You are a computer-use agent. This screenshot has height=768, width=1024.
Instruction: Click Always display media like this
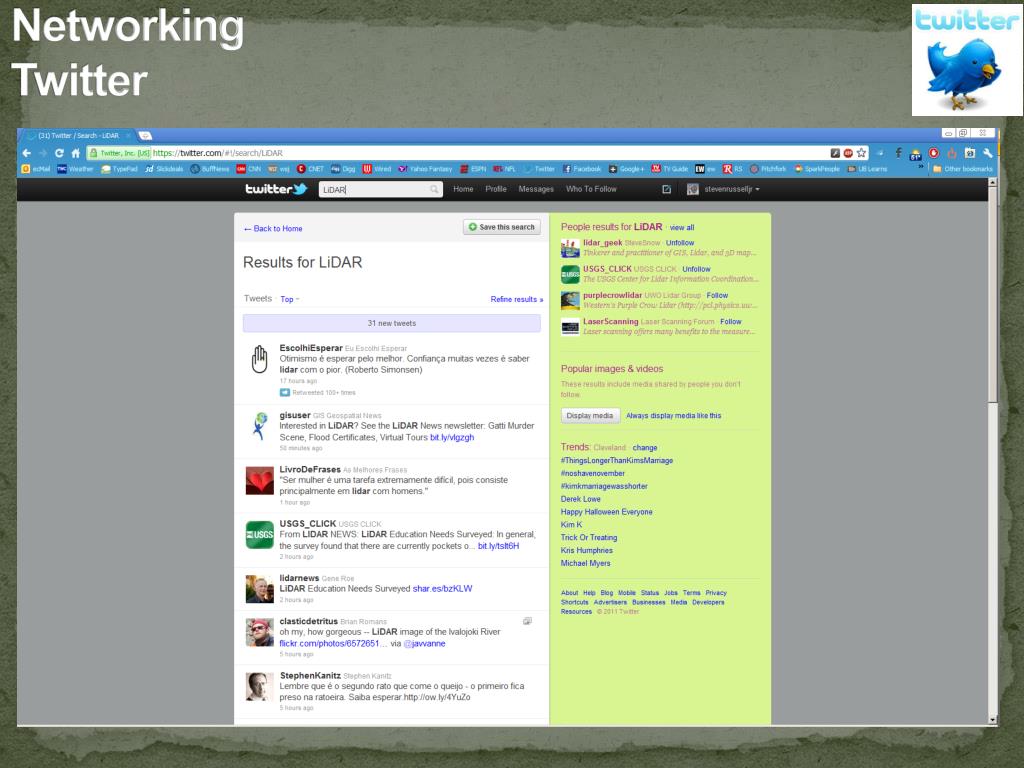pos(674,415)
